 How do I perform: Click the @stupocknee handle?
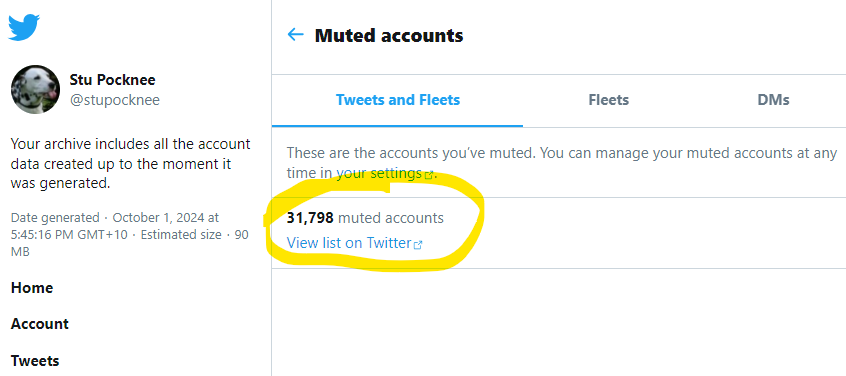pyautogui.click(x=114, y=100)
